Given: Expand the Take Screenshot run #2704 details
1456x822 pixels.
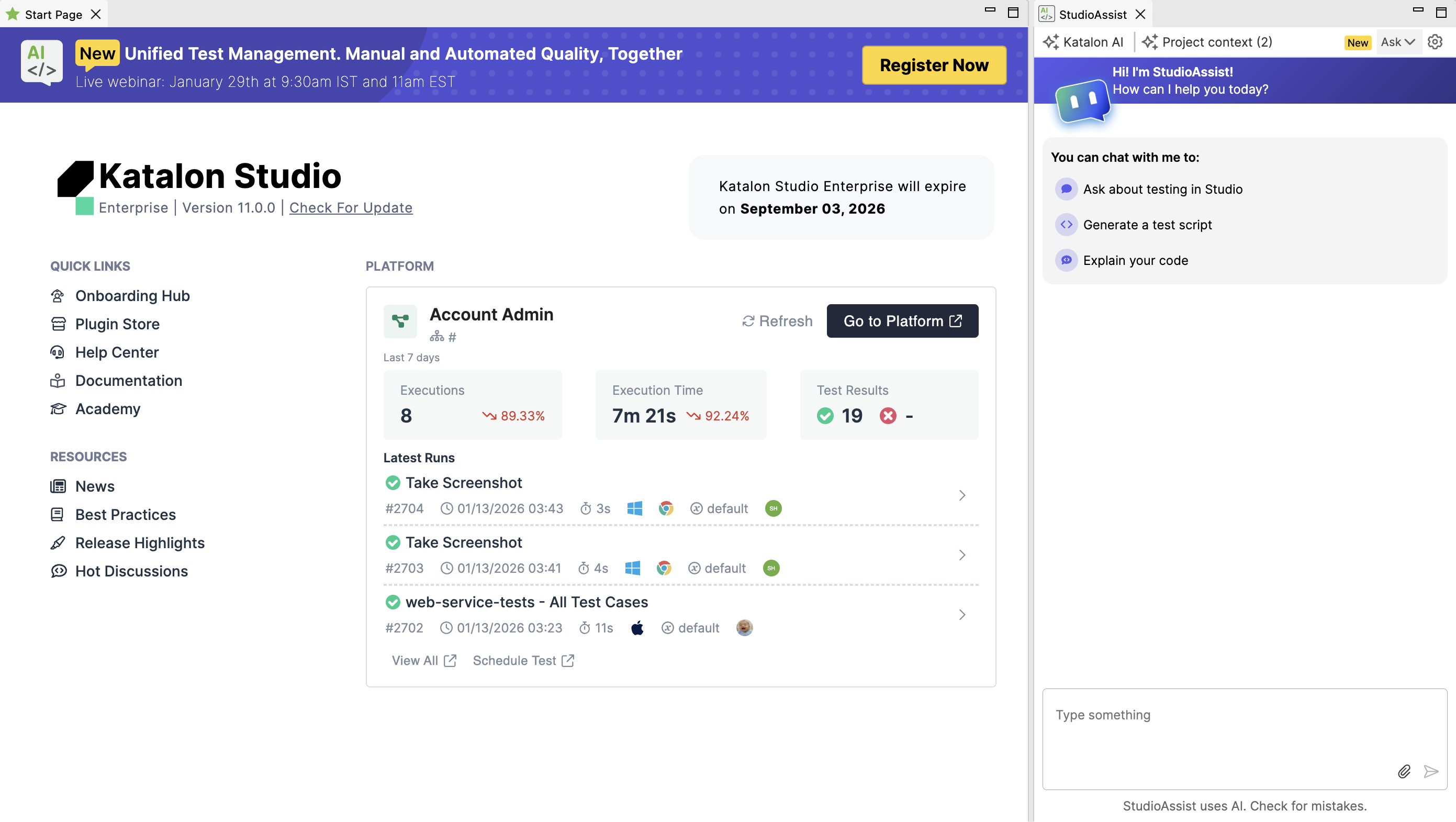Looking at the screenshot, I should [962, 495].
